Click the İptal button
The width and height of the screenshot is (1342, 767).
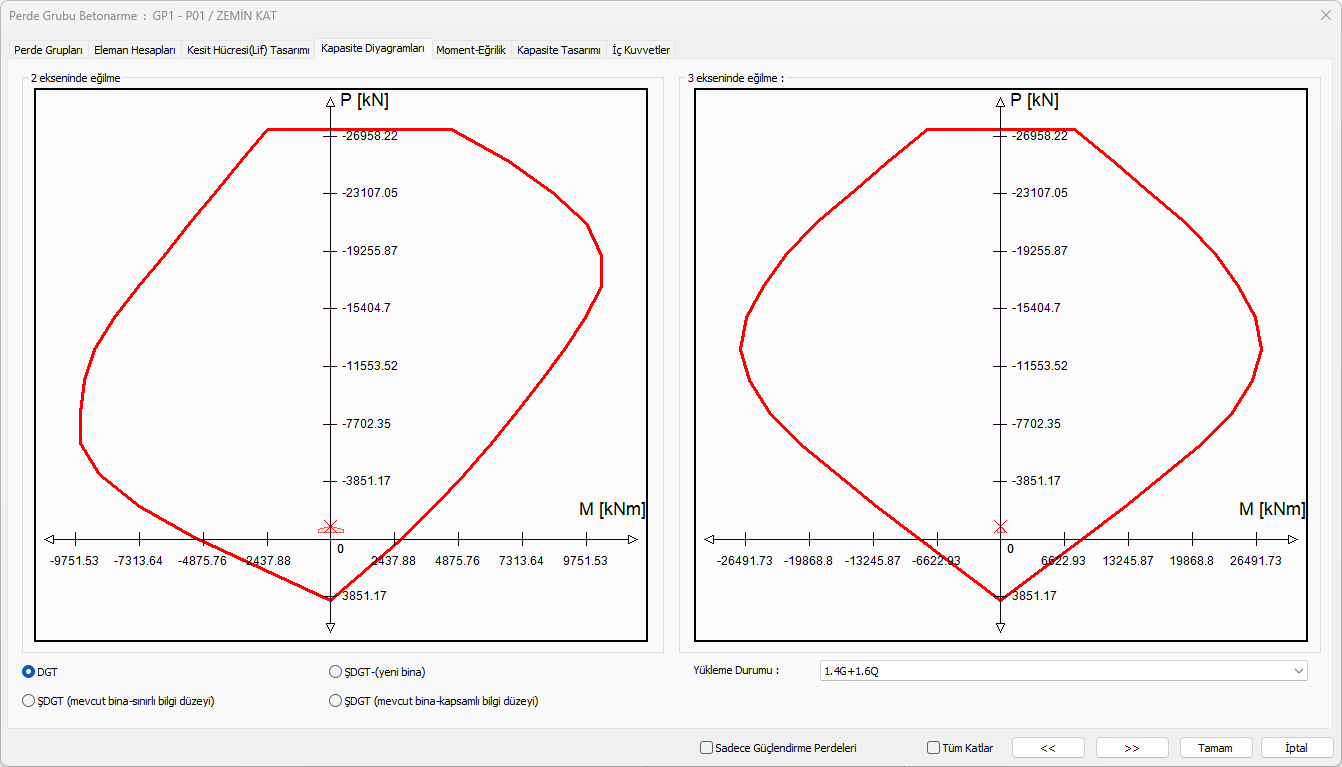[1296, 747]
